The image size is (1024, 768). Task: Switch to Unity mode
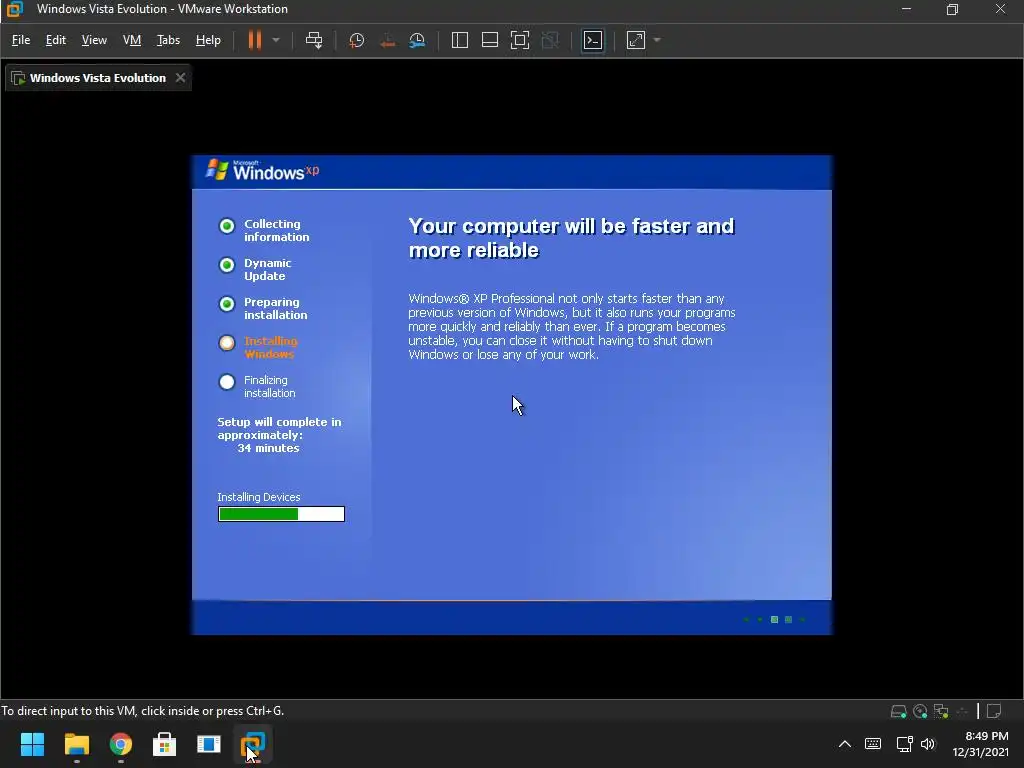(551, 40)
